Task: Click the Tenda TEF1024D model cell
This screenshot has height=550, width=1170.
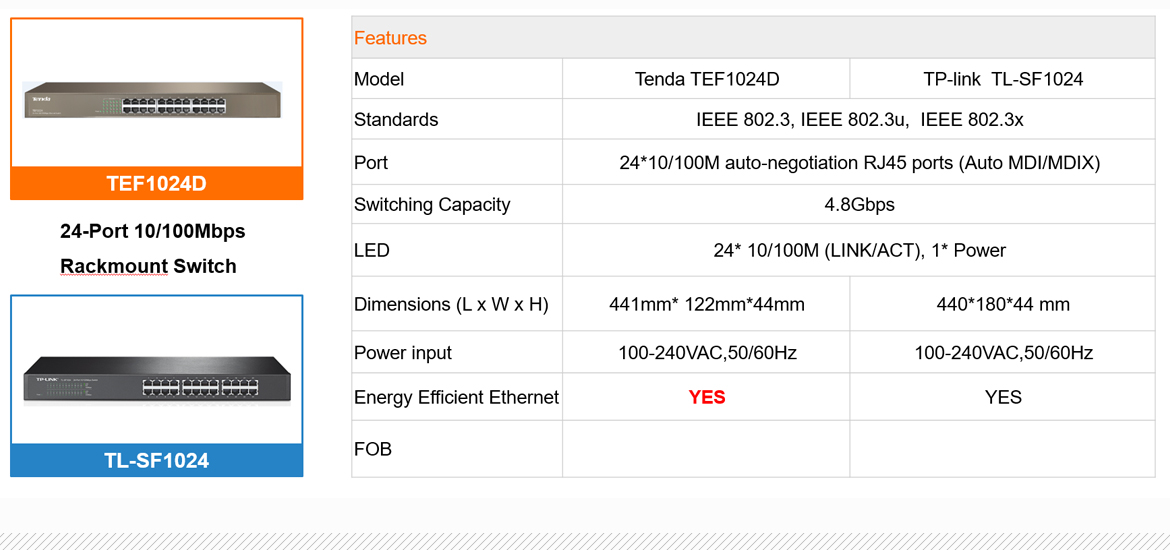Action: 706,79
